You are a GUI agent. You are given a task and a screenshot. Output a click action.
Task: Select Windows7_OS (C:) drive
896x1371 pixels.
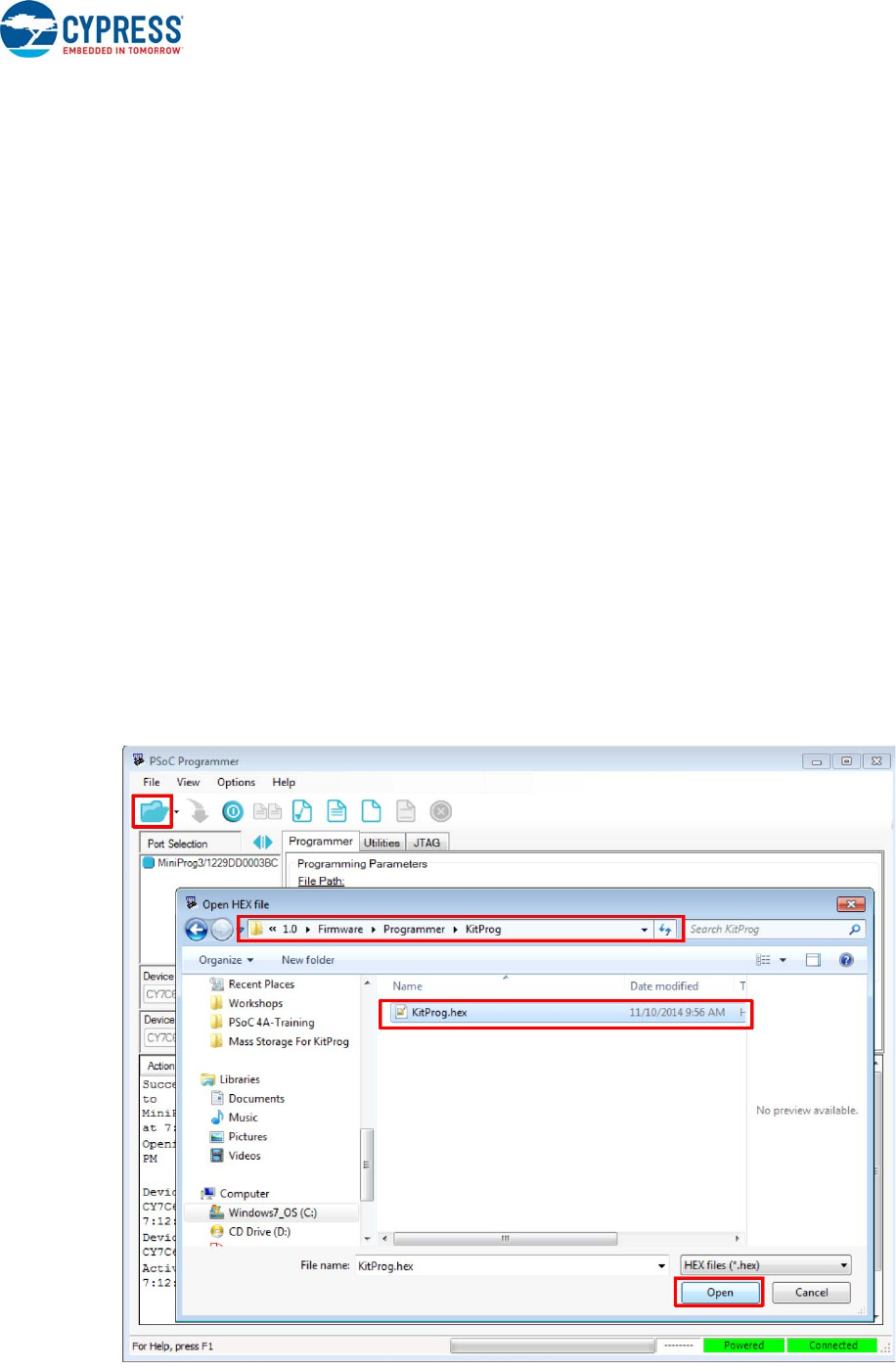click(x=272, y=1212)
